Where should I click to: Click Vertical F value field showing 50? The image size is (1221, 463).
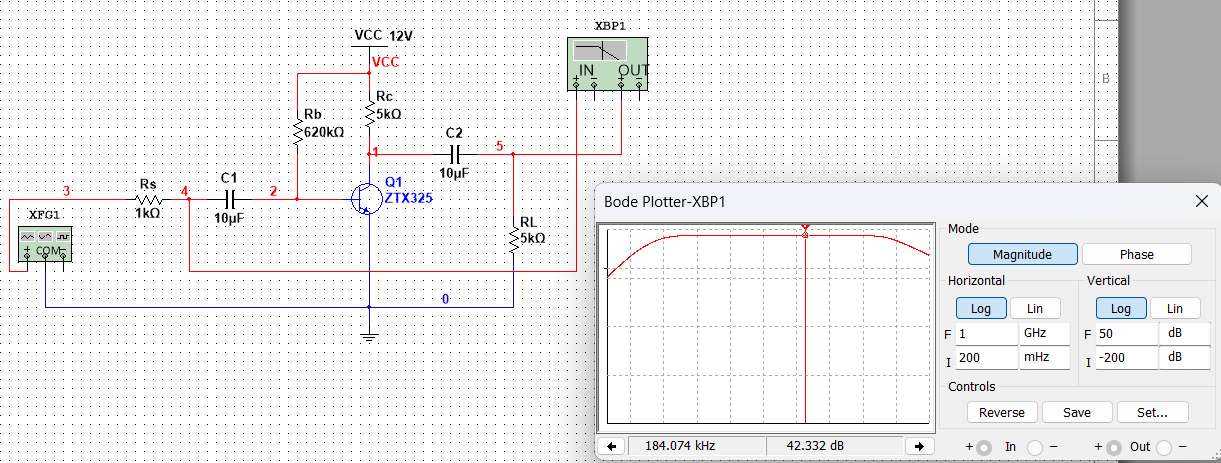click(1126, 333)
